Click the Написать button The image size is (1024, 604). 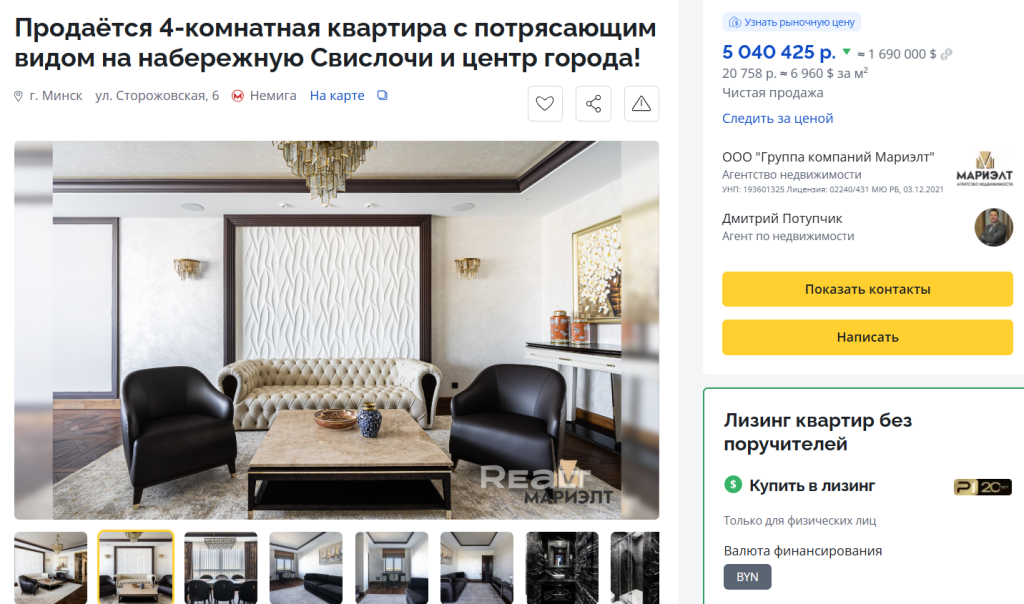(867, 337)
